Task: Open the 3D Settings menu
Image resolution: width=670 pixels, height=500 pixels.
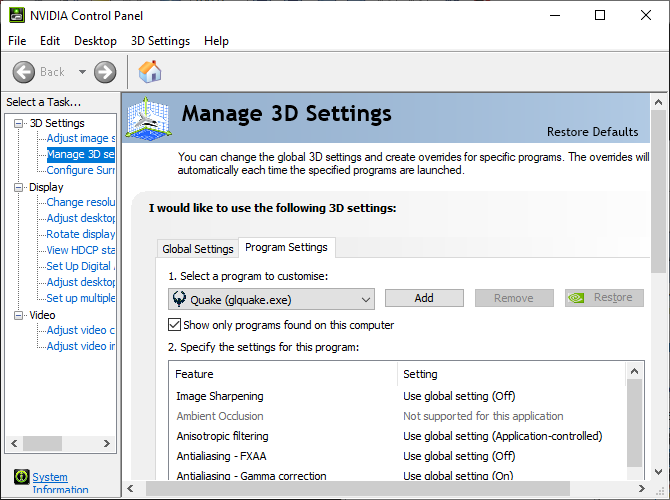Action: (160, 41)
